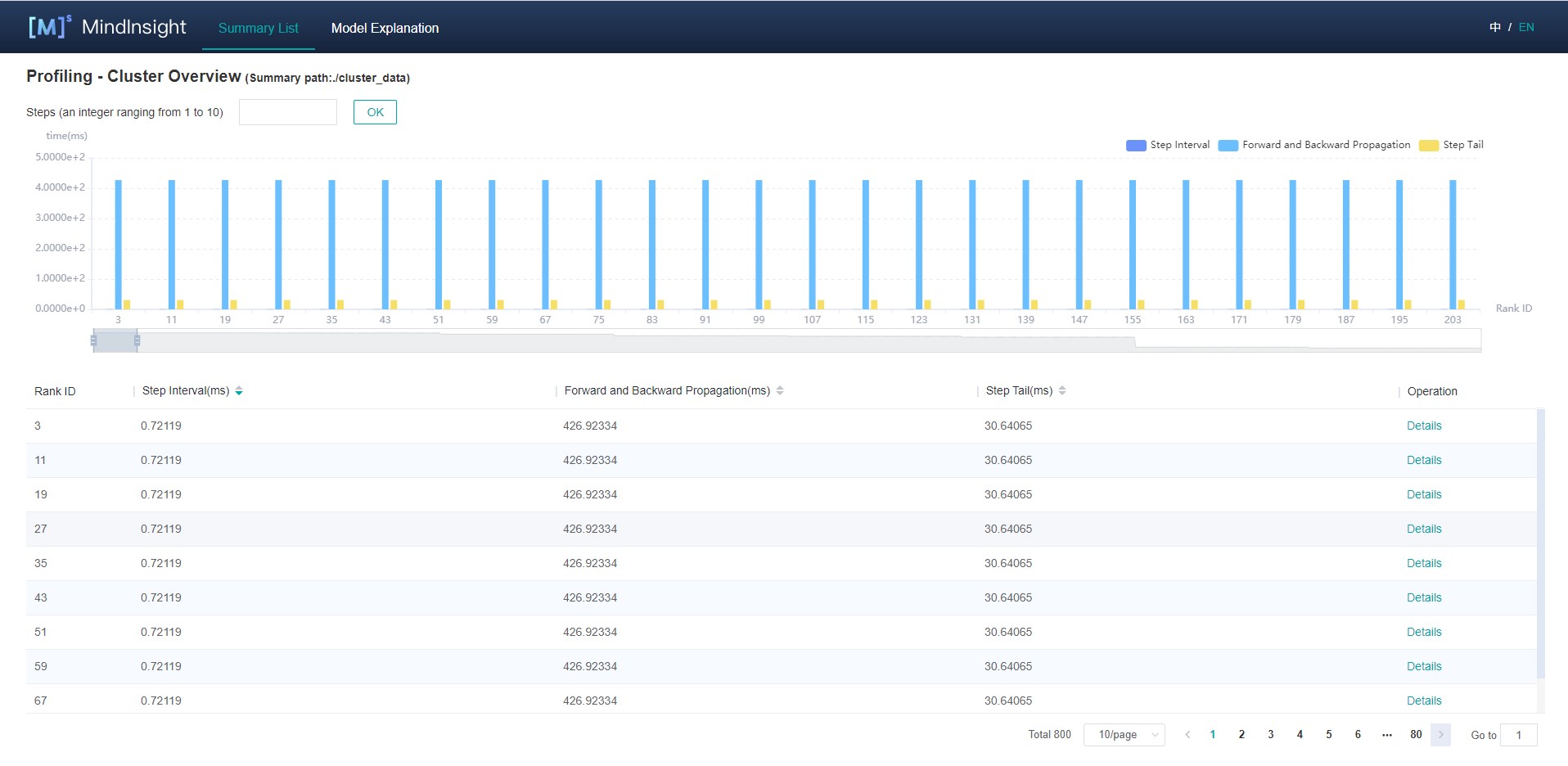Sort table by Step Interval column
1568x766 pixels.
(x=239, y=391)
